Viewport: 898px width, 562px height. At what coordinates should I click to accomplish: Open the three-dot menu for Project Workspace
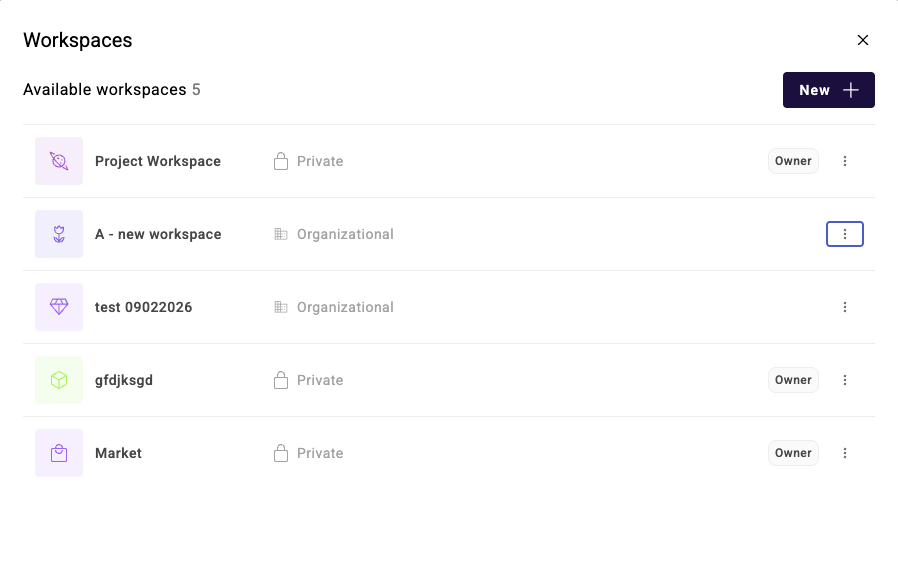845,161
